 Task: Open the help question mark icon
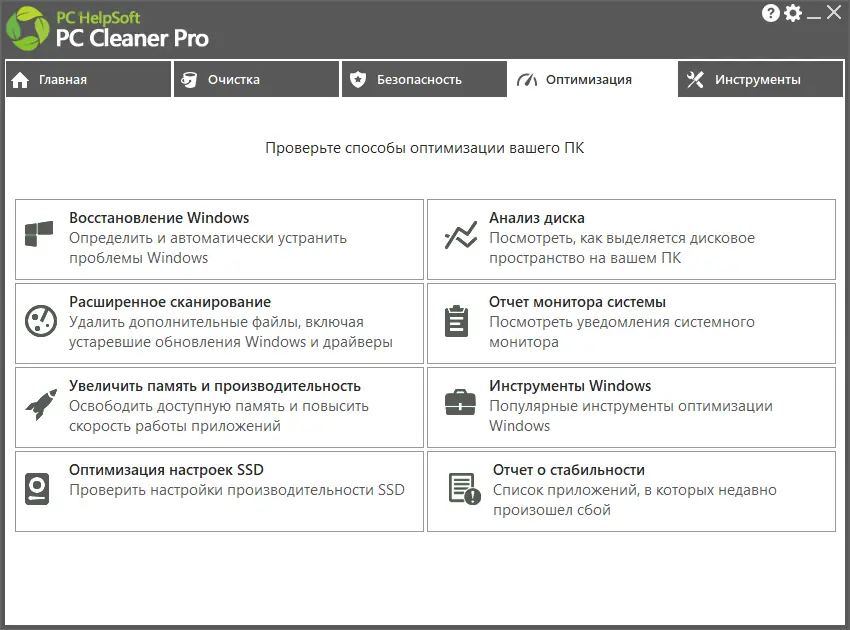click(x=769, y=13)
